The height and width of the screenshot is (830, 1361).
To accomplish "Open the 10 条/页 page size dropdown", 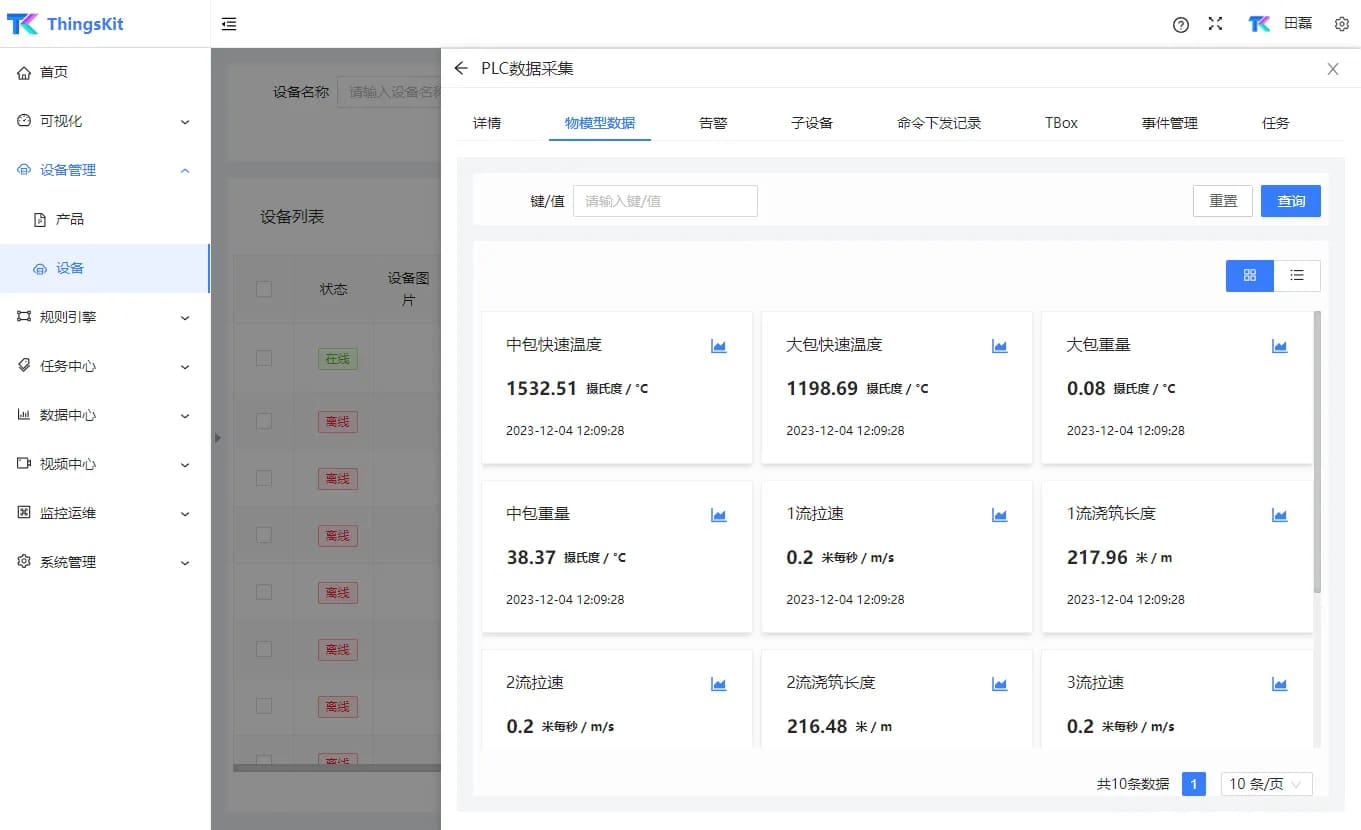I will tap(1265, 784).
